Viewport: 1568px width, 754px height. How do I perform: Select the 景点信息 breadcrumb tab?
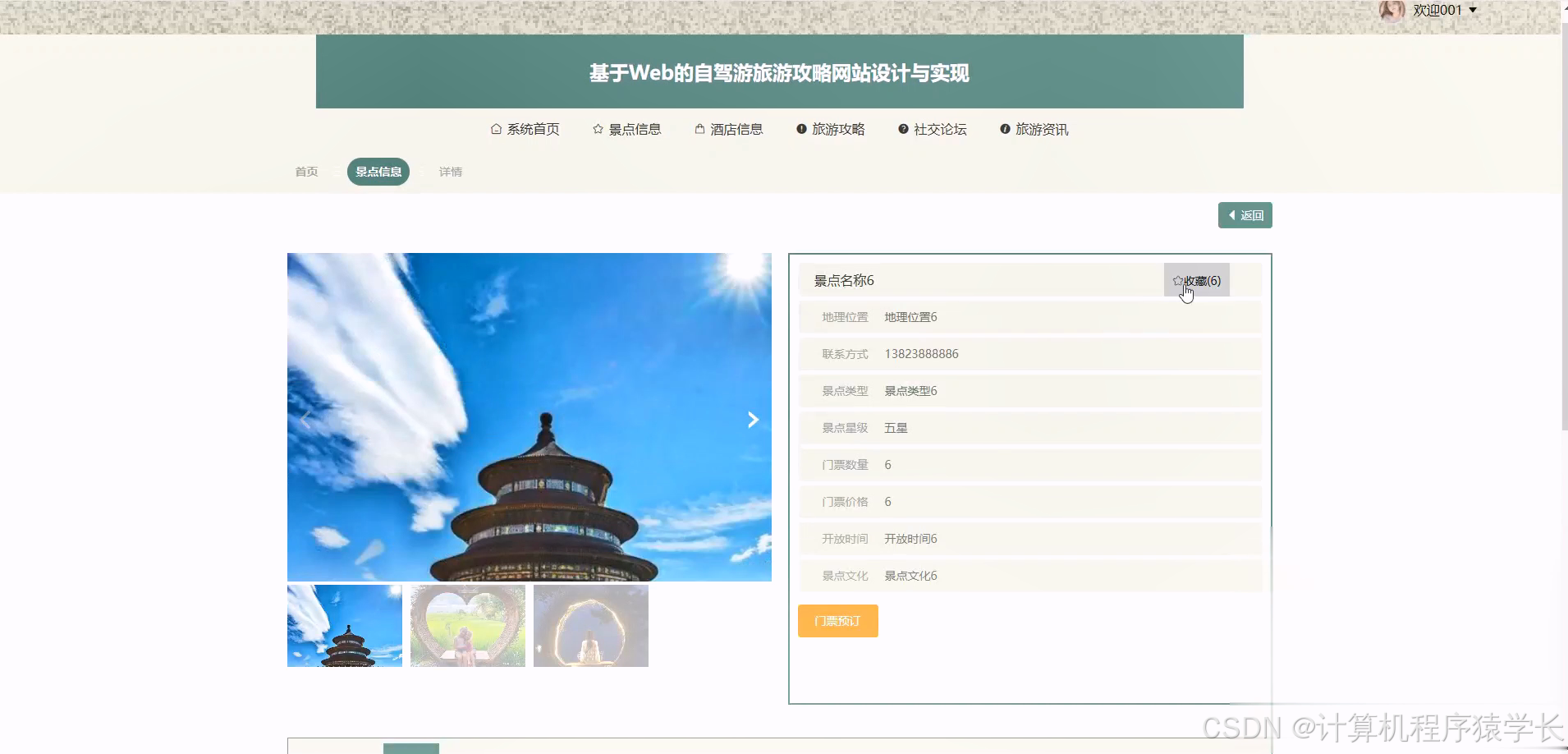click(x=378, y=172)
